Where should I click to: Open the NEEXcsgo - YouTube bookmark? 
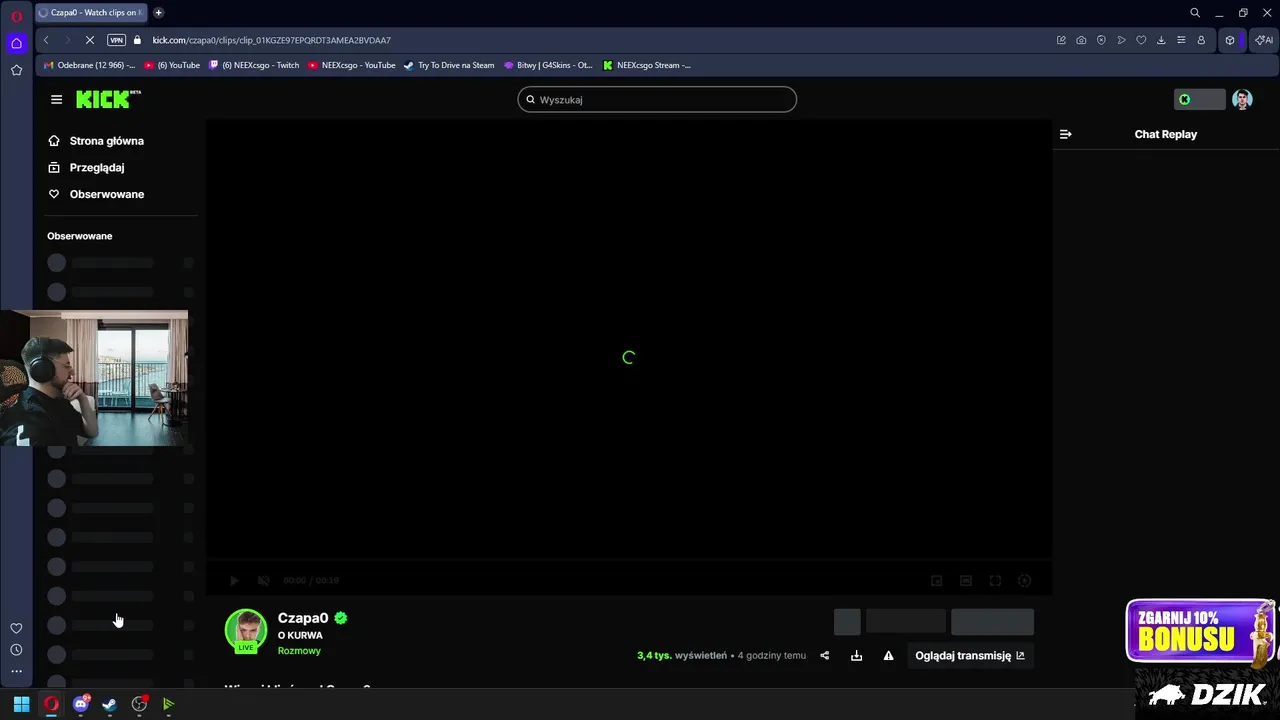pyautogui.click(x=352, y=65)
